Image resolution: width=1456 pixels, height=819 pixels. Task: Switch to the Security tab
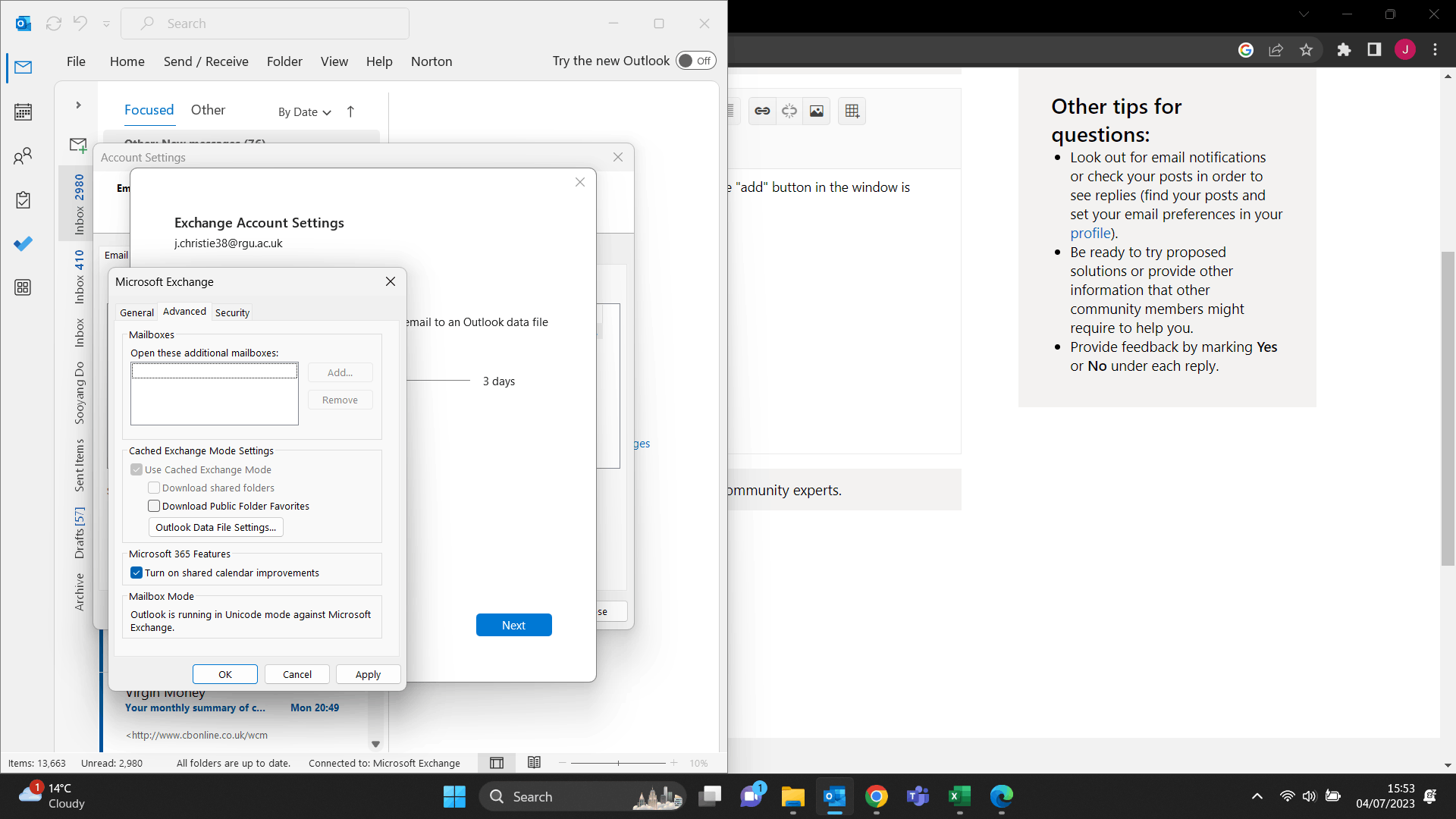click(232, 312)
